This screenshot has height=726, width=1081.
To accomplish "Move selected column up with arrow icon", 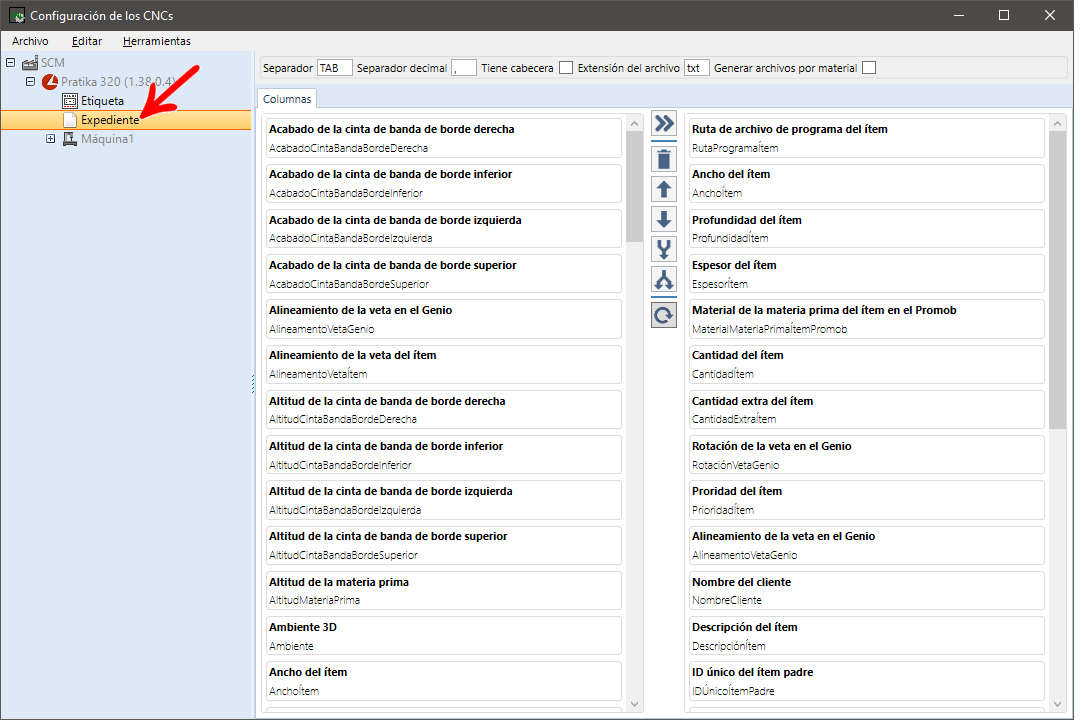I will point(664,189).
